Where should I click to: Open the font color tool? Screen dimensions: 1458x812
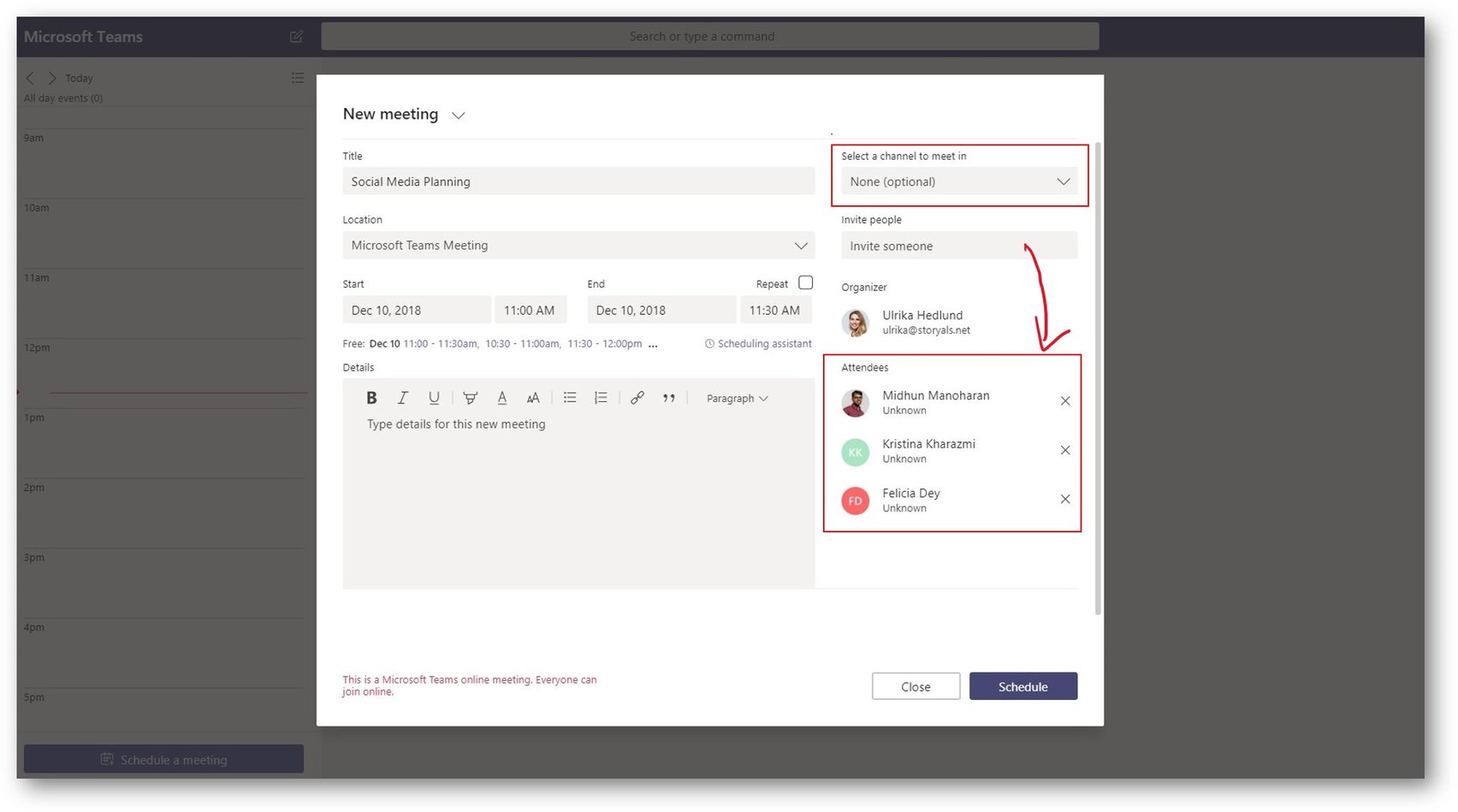click(x=502, y=398)
